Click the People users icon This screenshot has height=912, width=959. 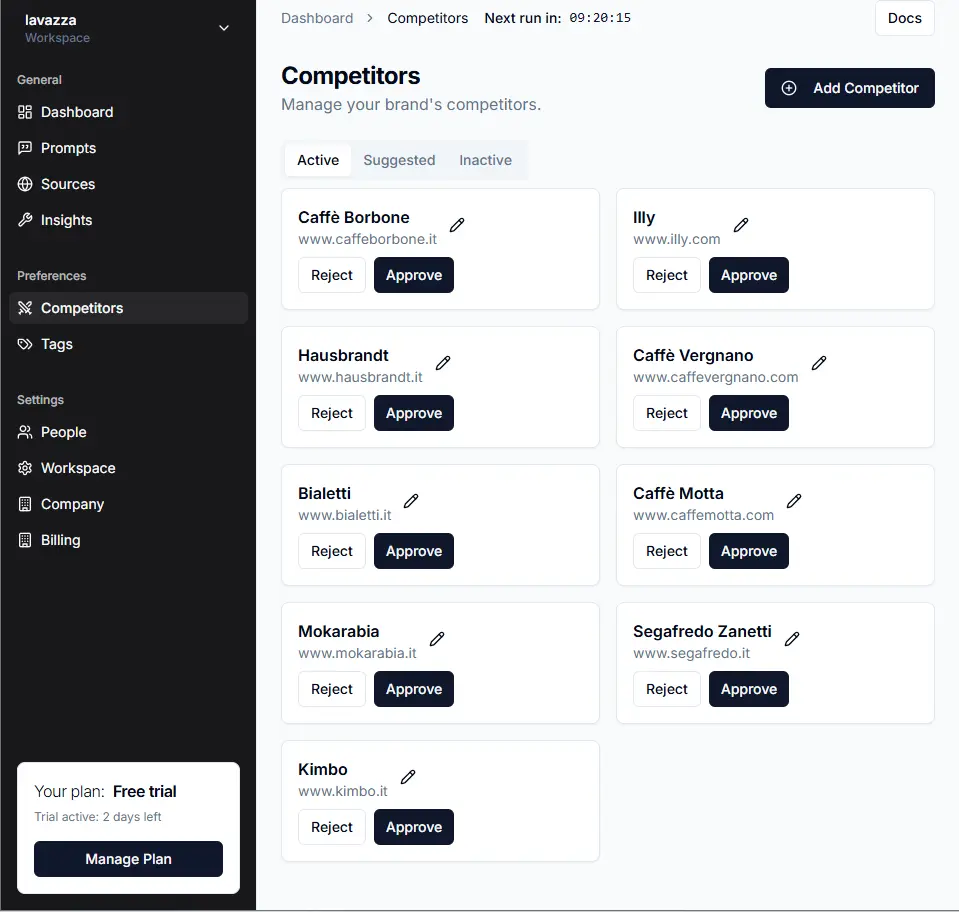pos(24,432)
